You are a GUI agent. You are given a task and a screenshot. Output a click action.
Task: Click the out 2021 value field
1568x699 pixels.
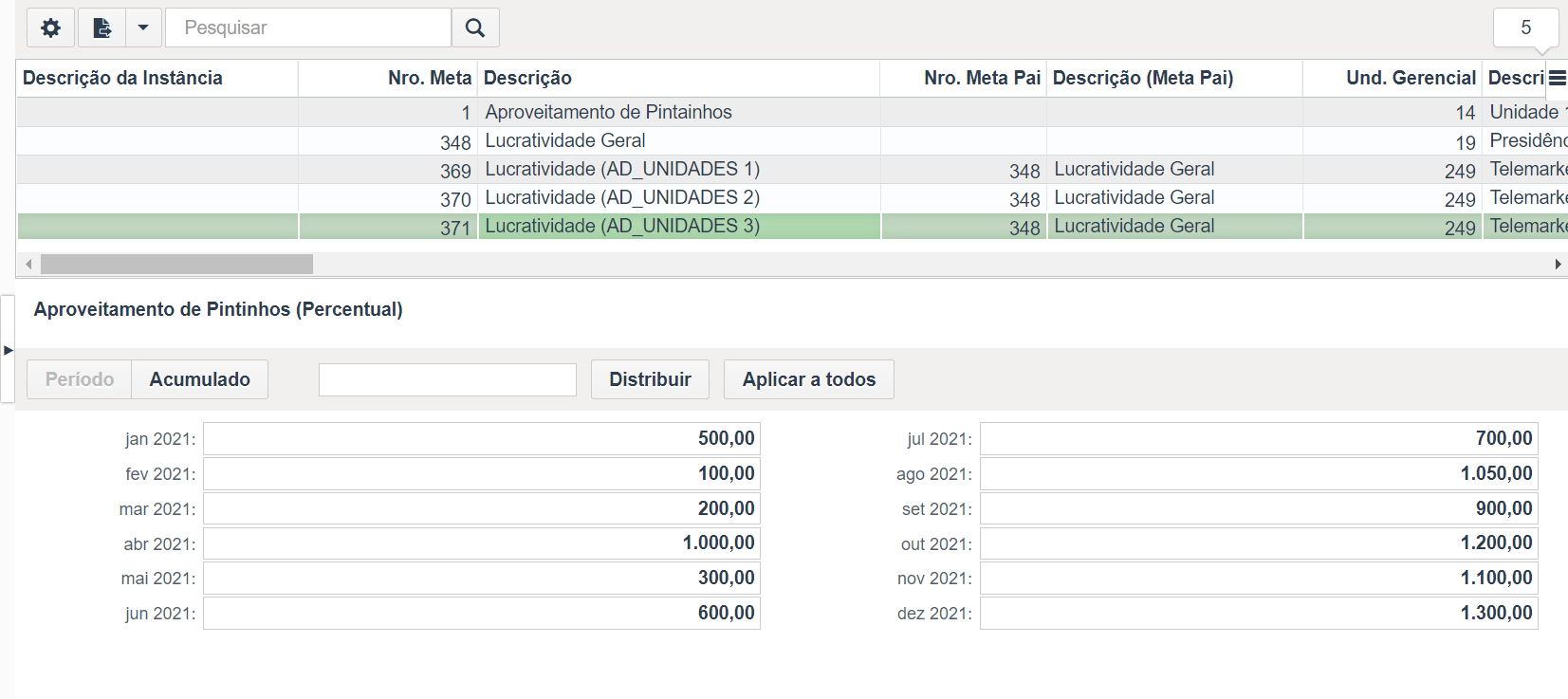pyautogui.click(x=1259, y=543)
